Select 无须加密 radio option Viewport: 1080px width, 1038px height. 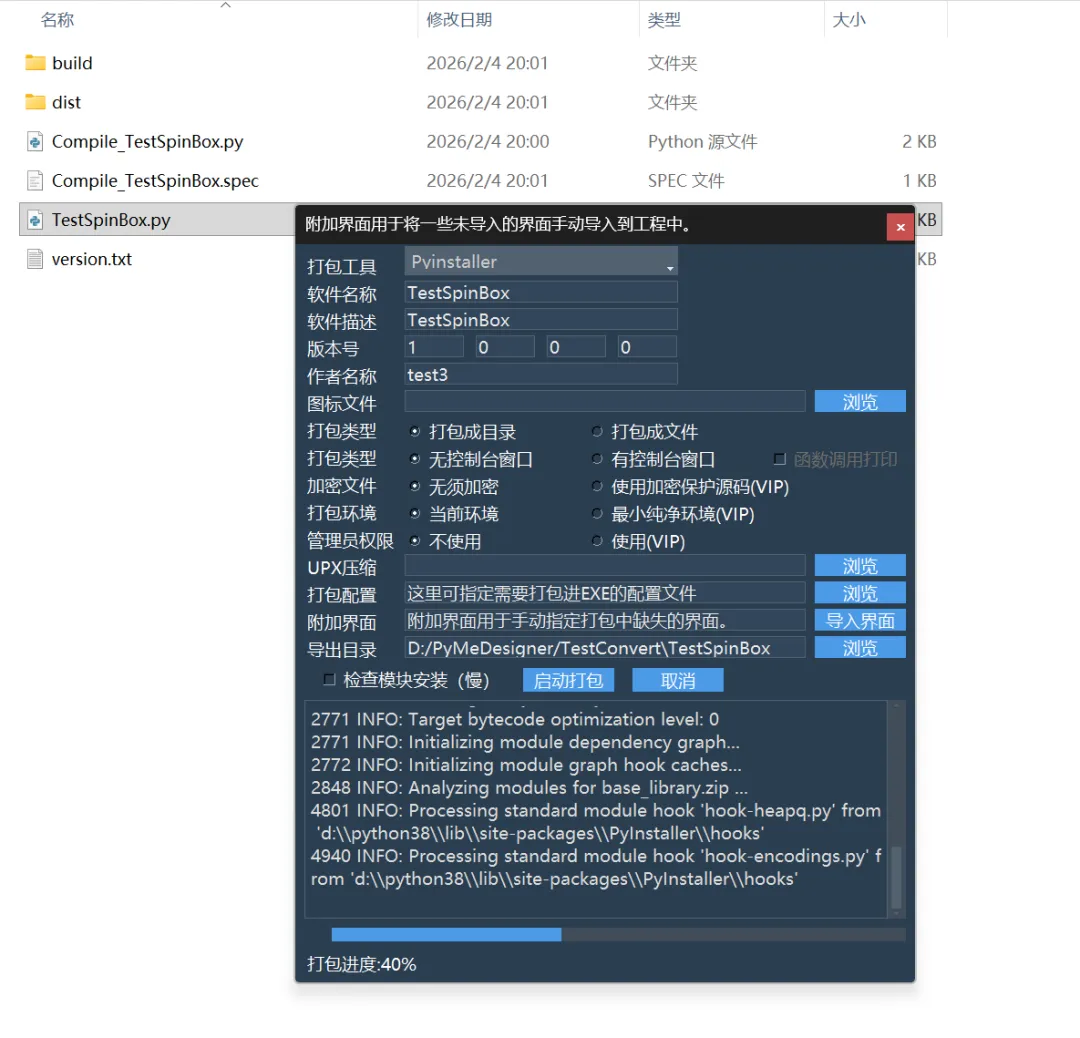(415, 486)
